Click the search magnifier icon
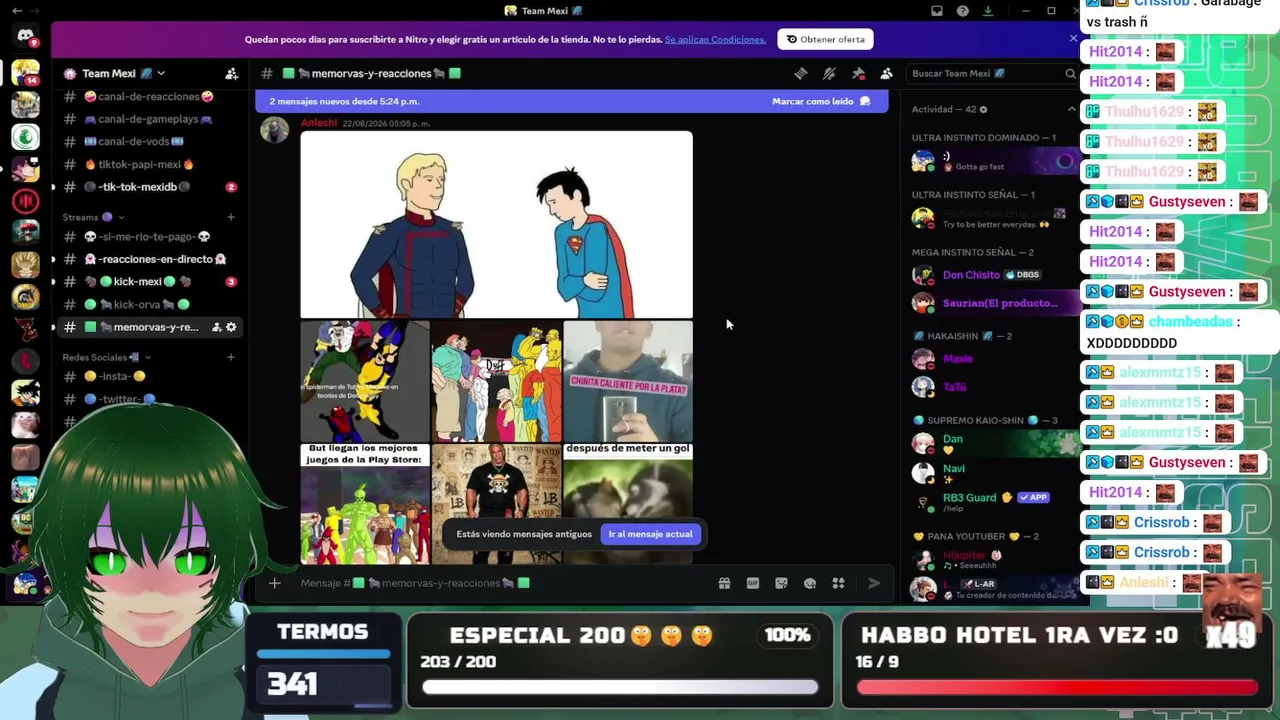 pyautogui.click(x=1070, y=74)
